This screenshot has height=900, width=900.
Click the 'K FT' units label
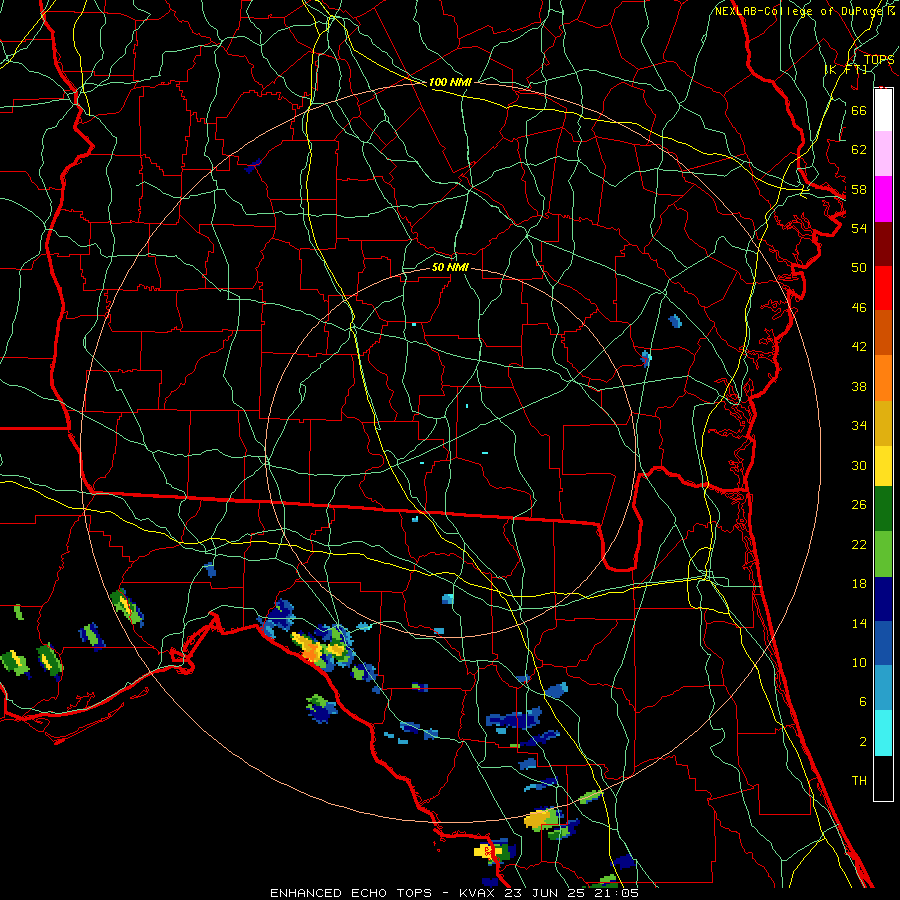coord(846,70)
